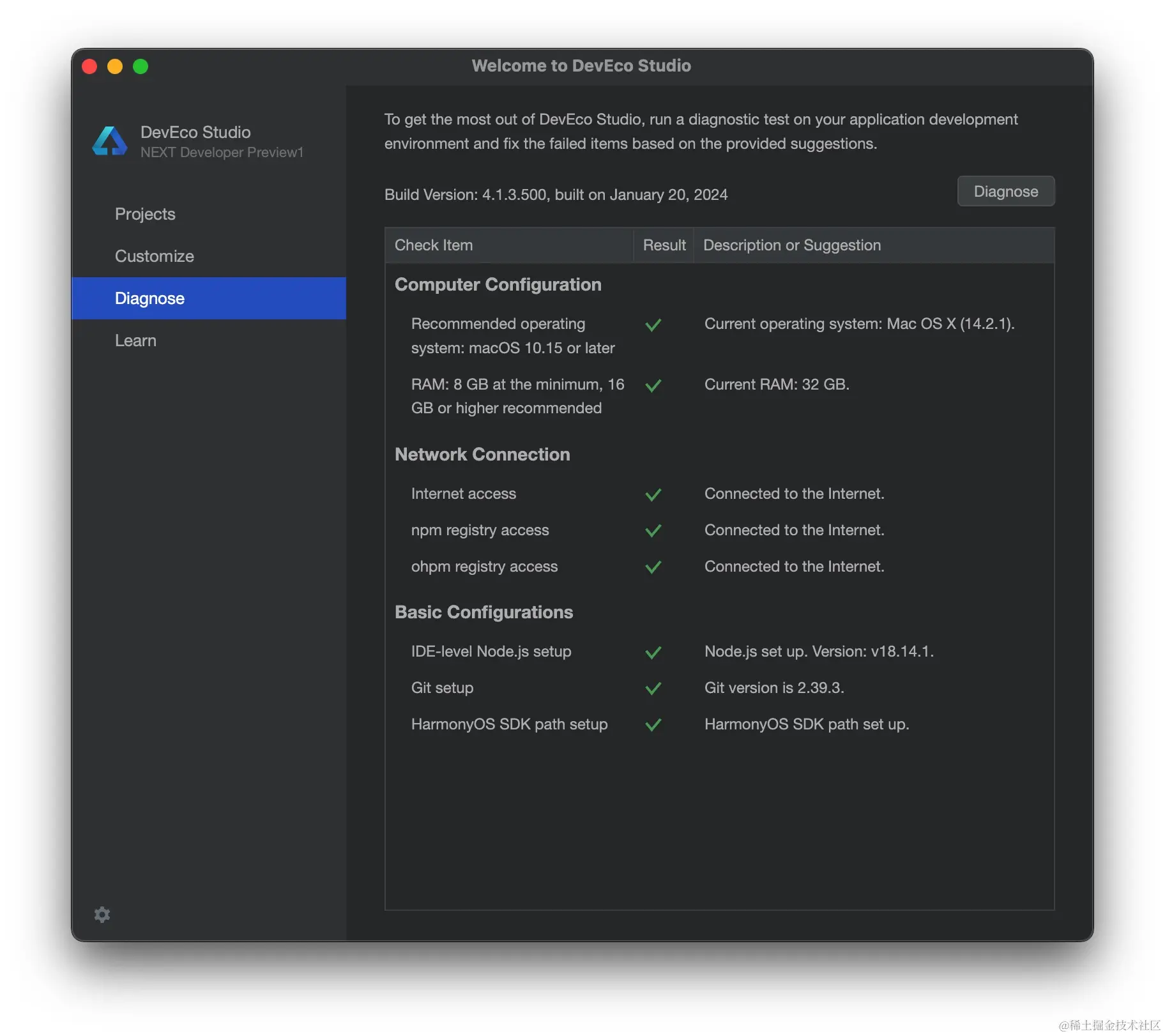The width and height of the screenshot is (1165, 1036).
Task: Select the npm registry access check item
Action: click(x=480, y=530)
